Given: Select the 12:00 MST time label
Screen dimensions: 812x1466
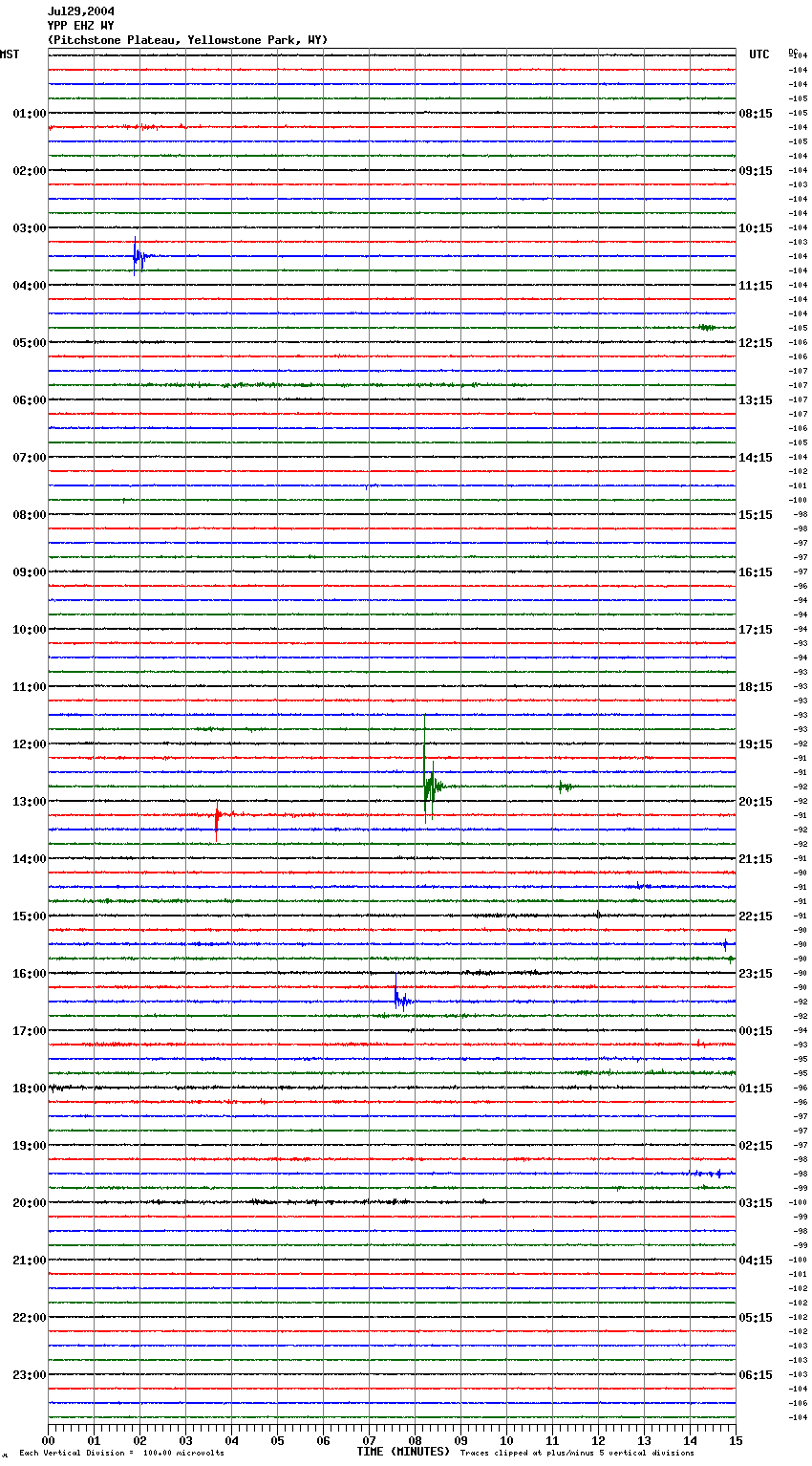Looking at the screenshot, I should point(30,744).
